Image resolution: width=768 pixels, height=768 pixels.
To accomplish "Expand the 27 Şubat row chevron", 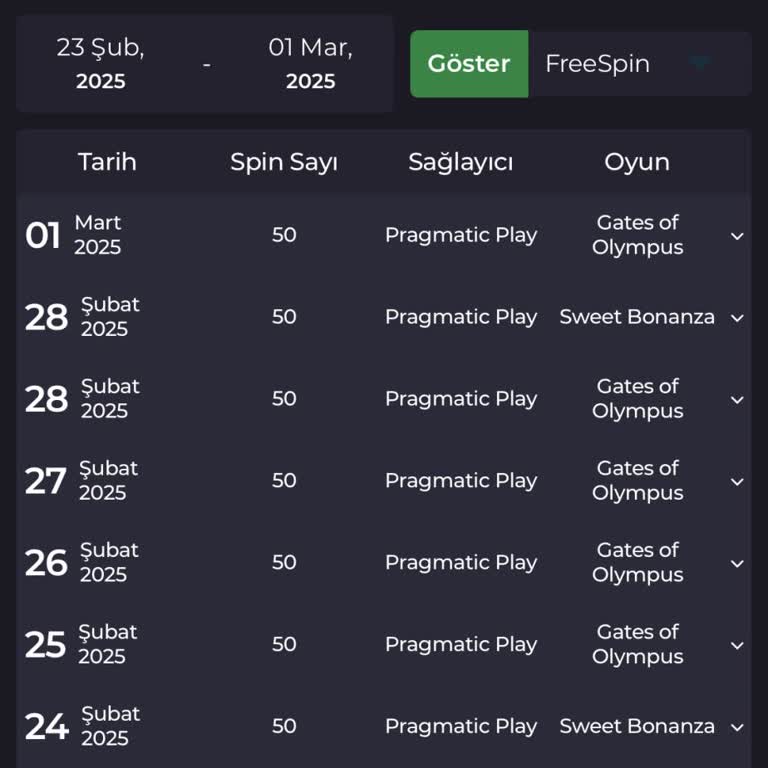I will click(x=737, y=482).
